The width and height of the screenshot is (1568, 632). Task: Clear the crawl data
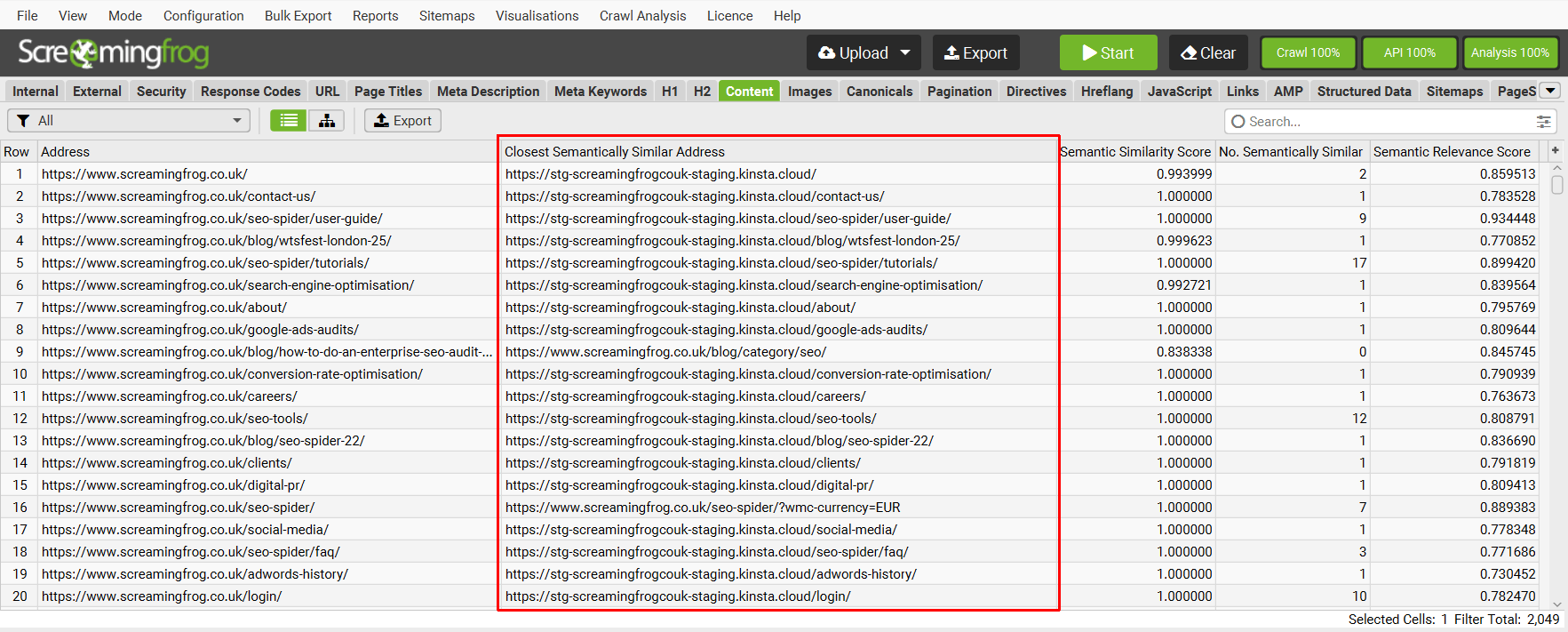1208,52
